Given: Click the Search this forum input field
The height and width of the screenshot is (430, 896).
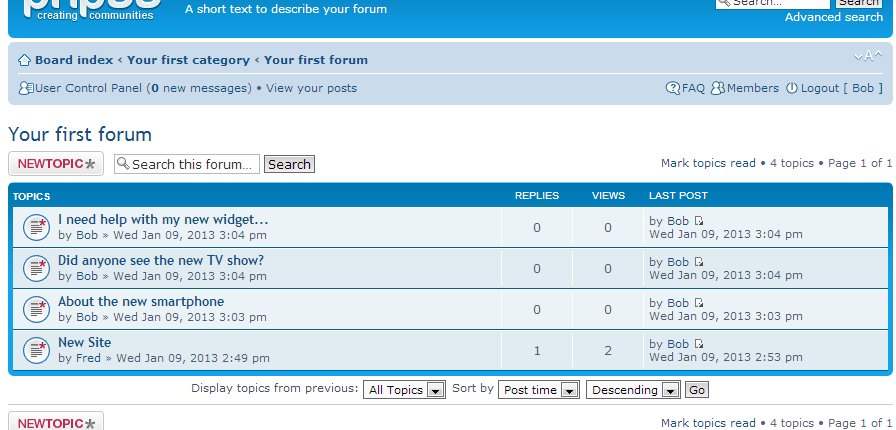Looking at the screenshot, I should [x=187, y=164].
